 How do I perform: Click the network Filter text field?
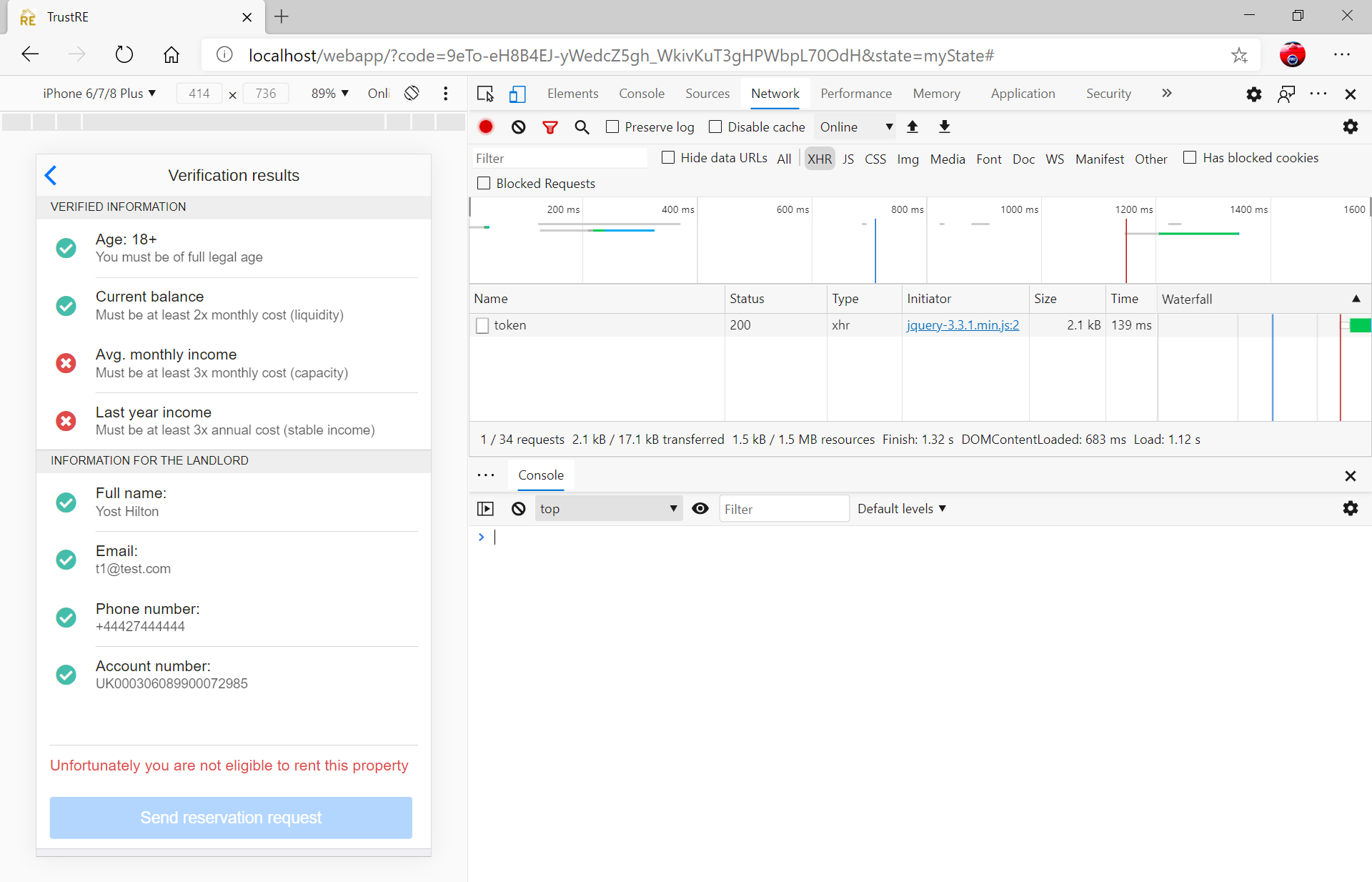559,158
